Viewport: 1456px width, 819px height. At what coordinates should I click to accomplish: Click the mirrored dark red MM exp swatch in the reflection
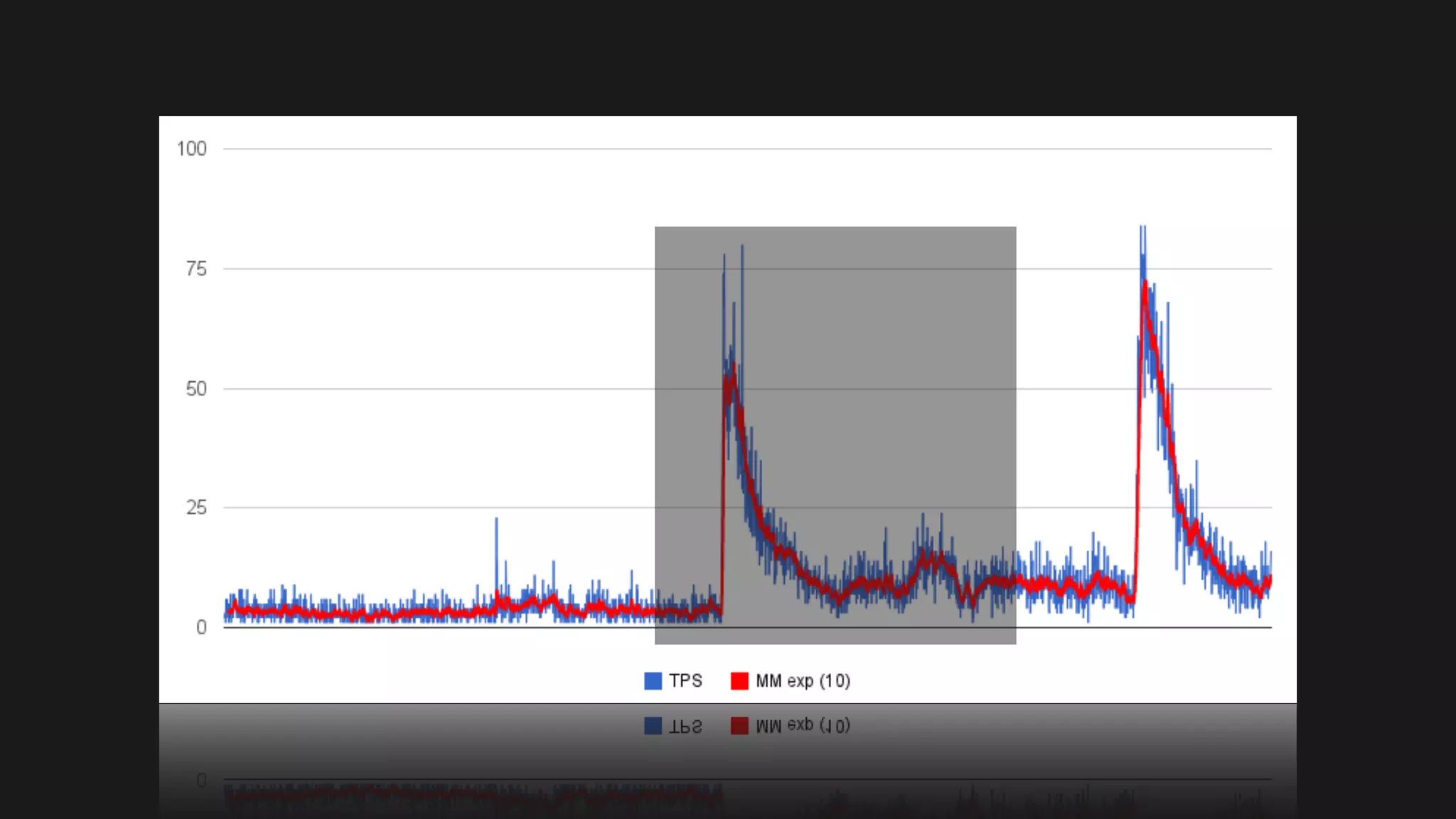[x=739, y=726]
